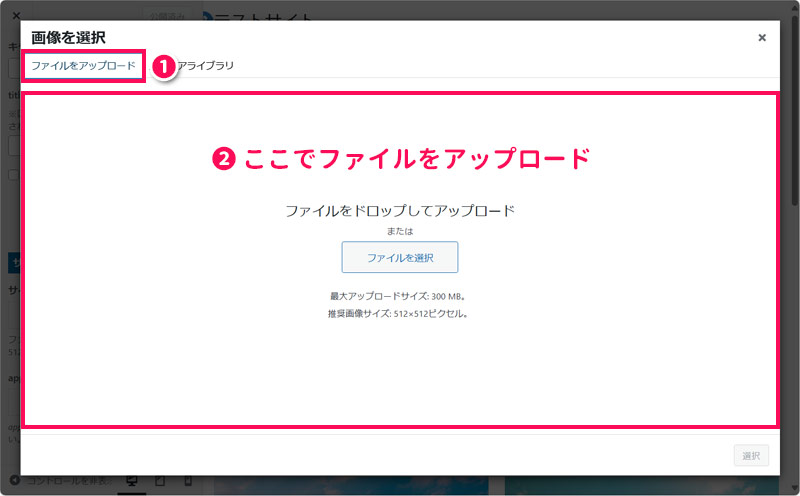Viewport: 800px width, 496px height.
Task: Select mobile preview icon in customizer footer
Action: [188, 481]
